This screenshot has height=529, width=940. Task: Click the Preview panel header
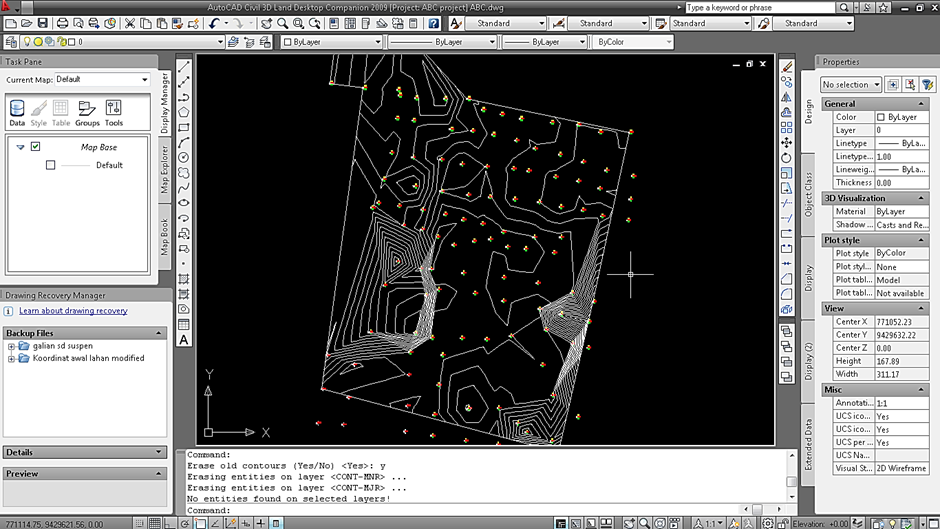[x=85, y=474]
